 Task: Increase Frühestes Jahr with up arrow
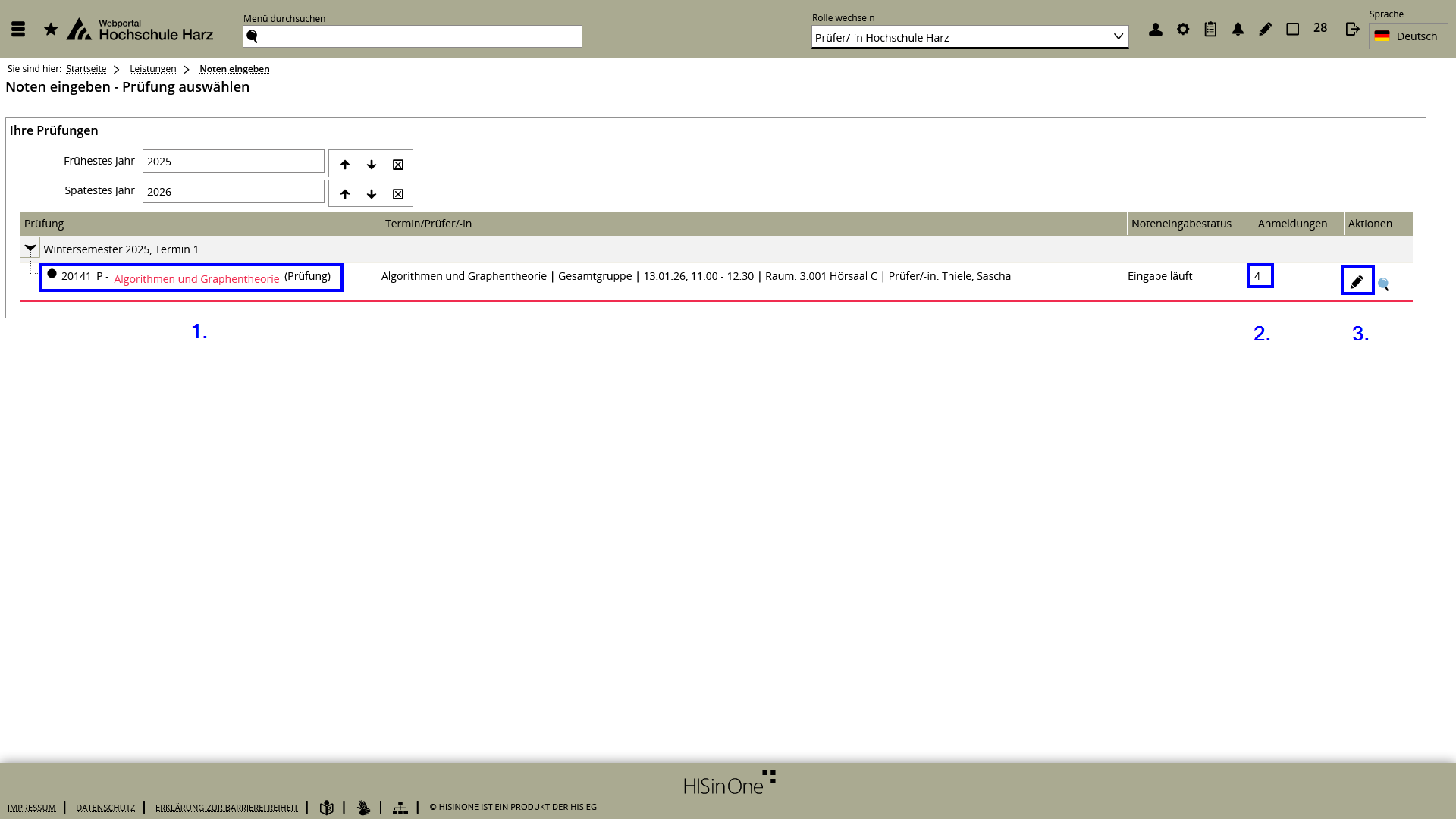coord(345,165)
